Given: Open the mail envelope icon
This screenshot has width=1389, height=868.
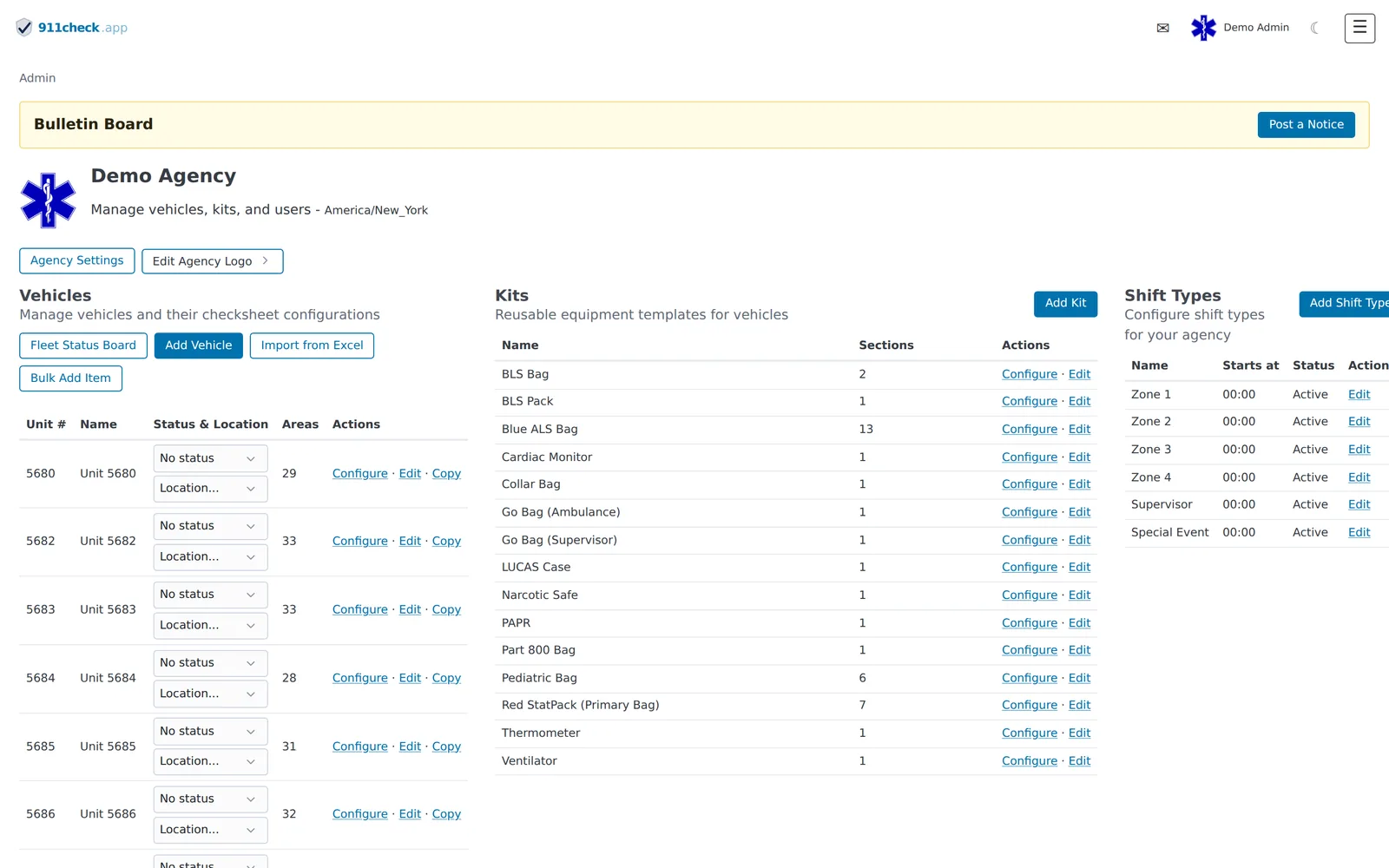Looking at the screenshot, I should pos(1162,28).
